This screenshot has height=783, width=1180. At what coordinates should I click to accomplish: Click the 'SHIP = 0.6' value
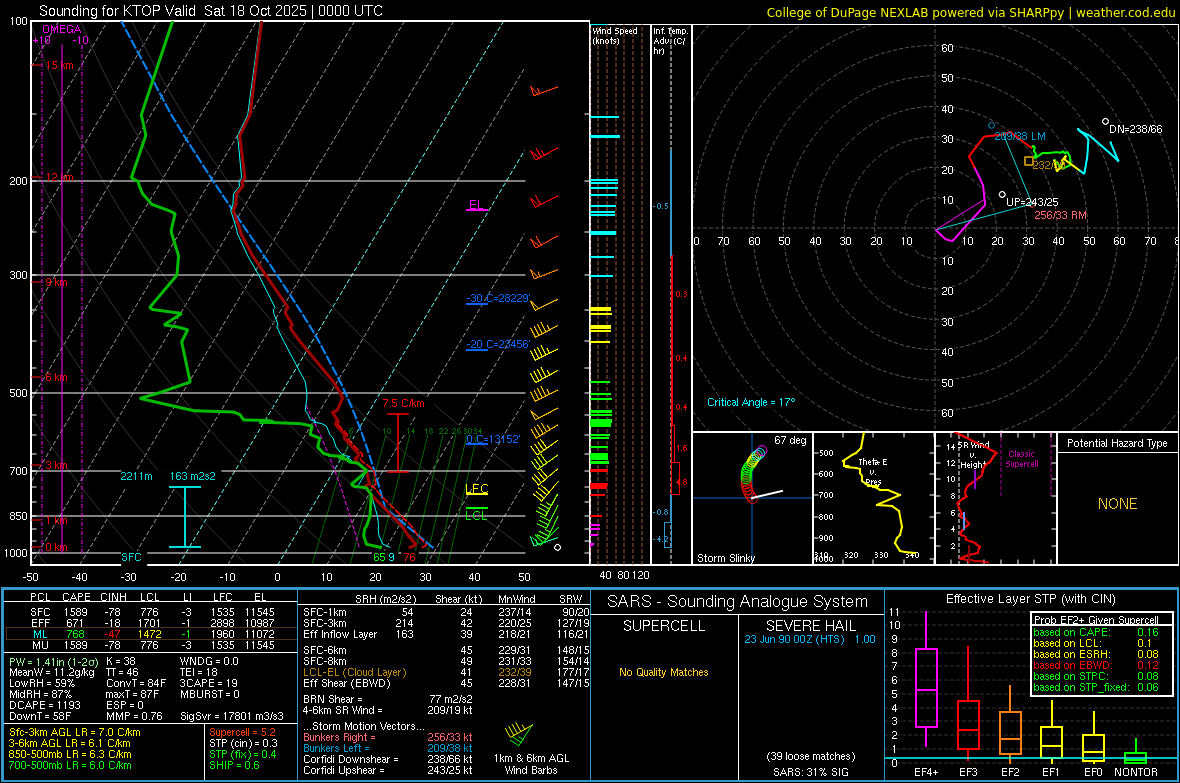(x=234, y=765)
